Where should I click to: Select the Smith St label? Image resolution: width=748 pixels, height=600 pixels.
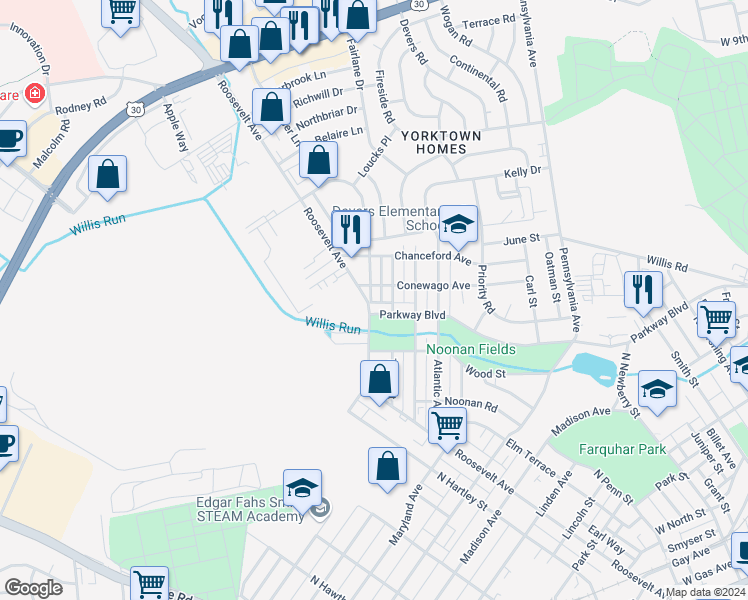click(x=685, y=369)
